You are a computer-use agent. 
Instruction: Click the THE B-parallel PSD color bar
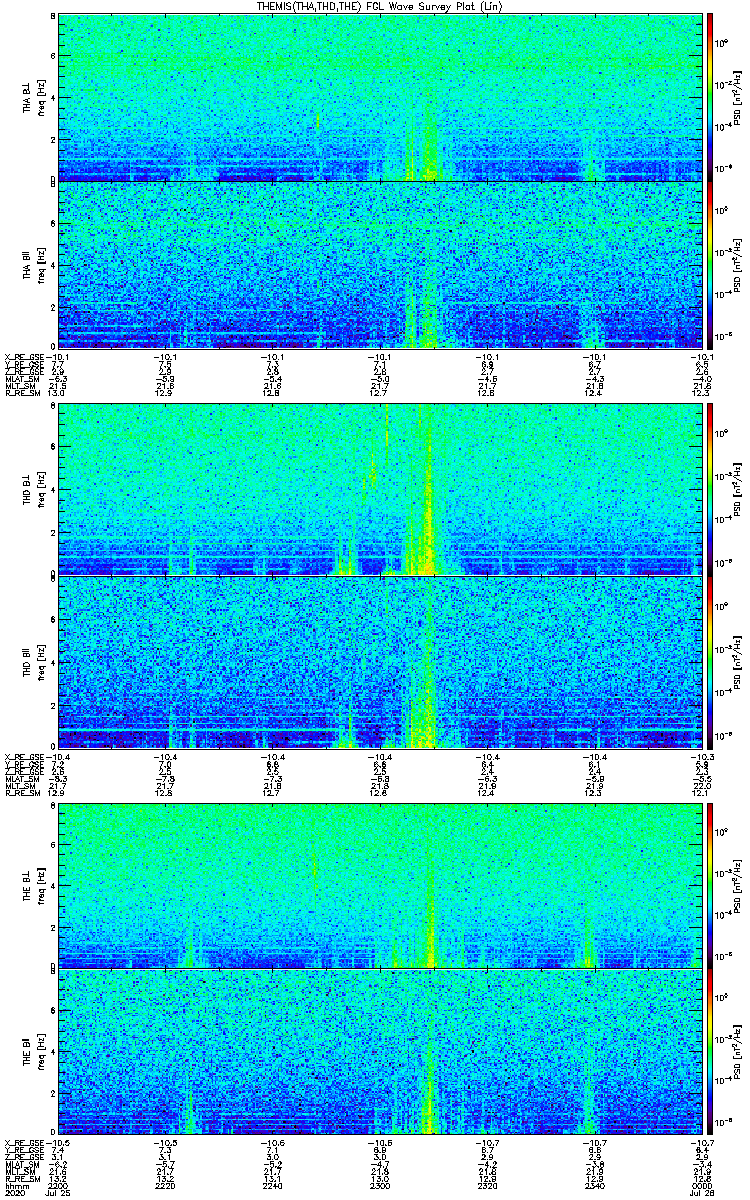click(711, 1052)
